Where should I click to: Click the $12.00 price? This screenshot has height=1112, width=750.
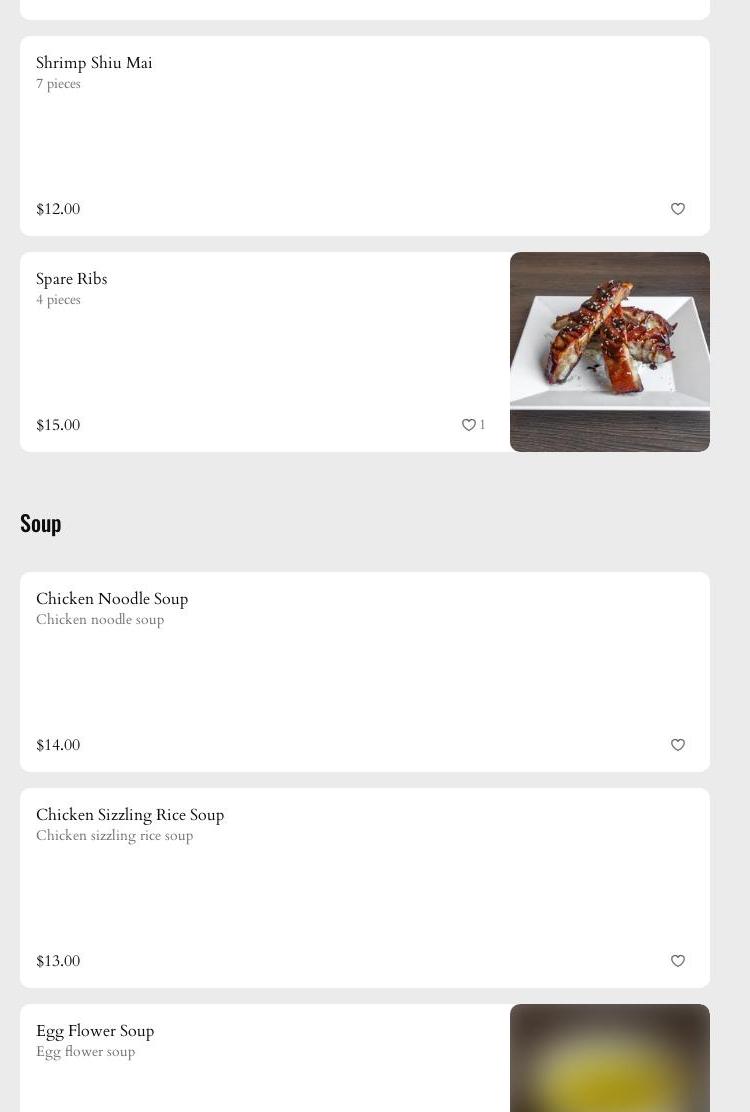pyautogui.click(x=58, y=209)
